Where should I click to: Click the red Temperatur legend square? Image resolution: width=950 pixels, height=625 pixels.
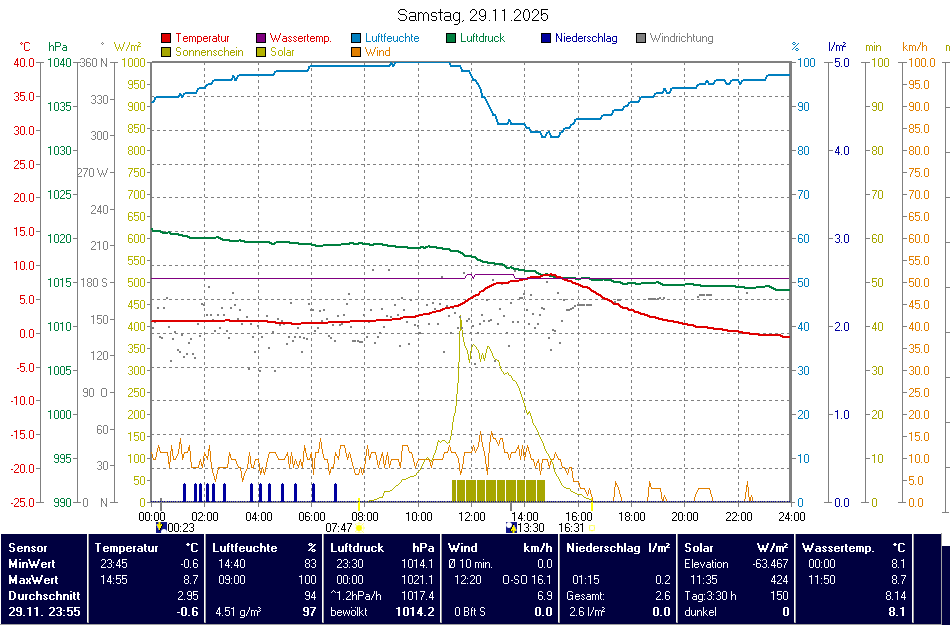tap(166, 39)
